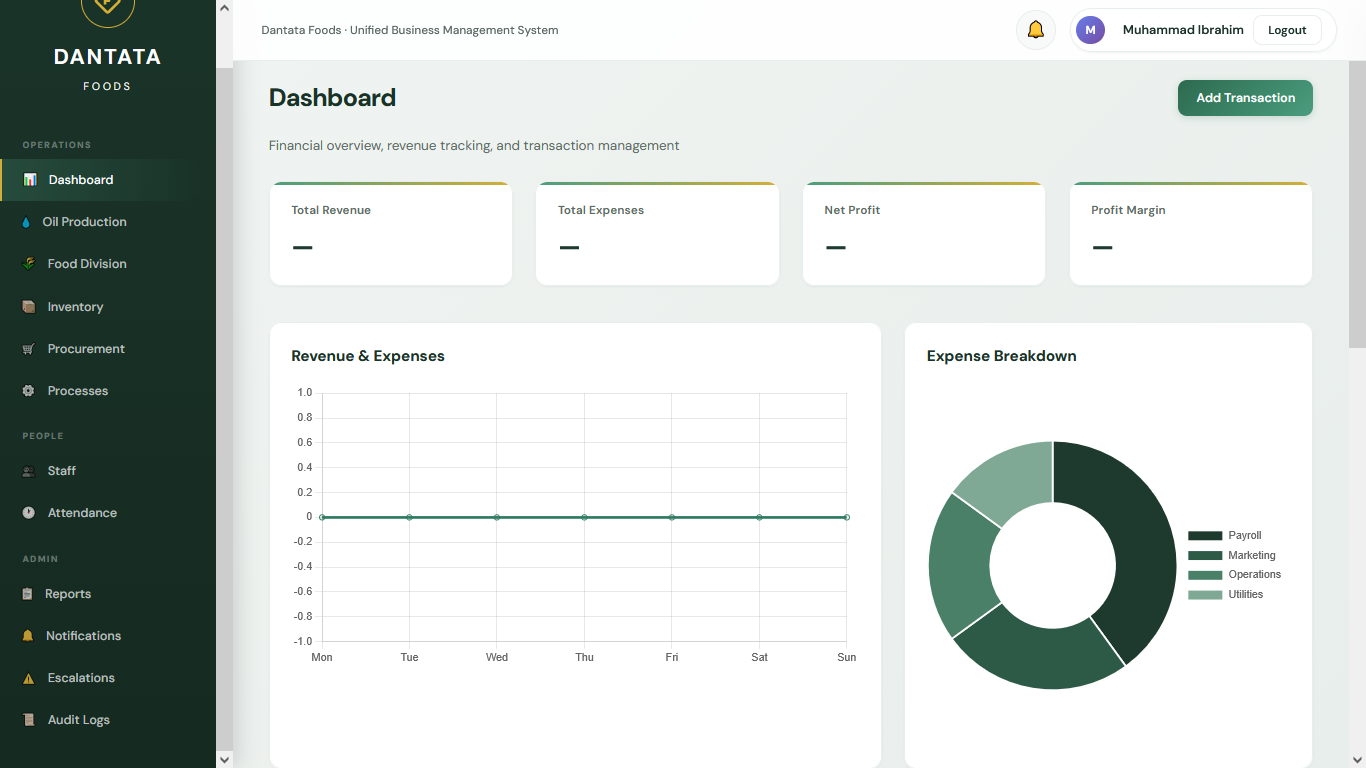Image resolution: width=1366 pixels, height=768 pixels.
Task: Open notifications via the top bell icon
Action: (x=1036, y=30)
